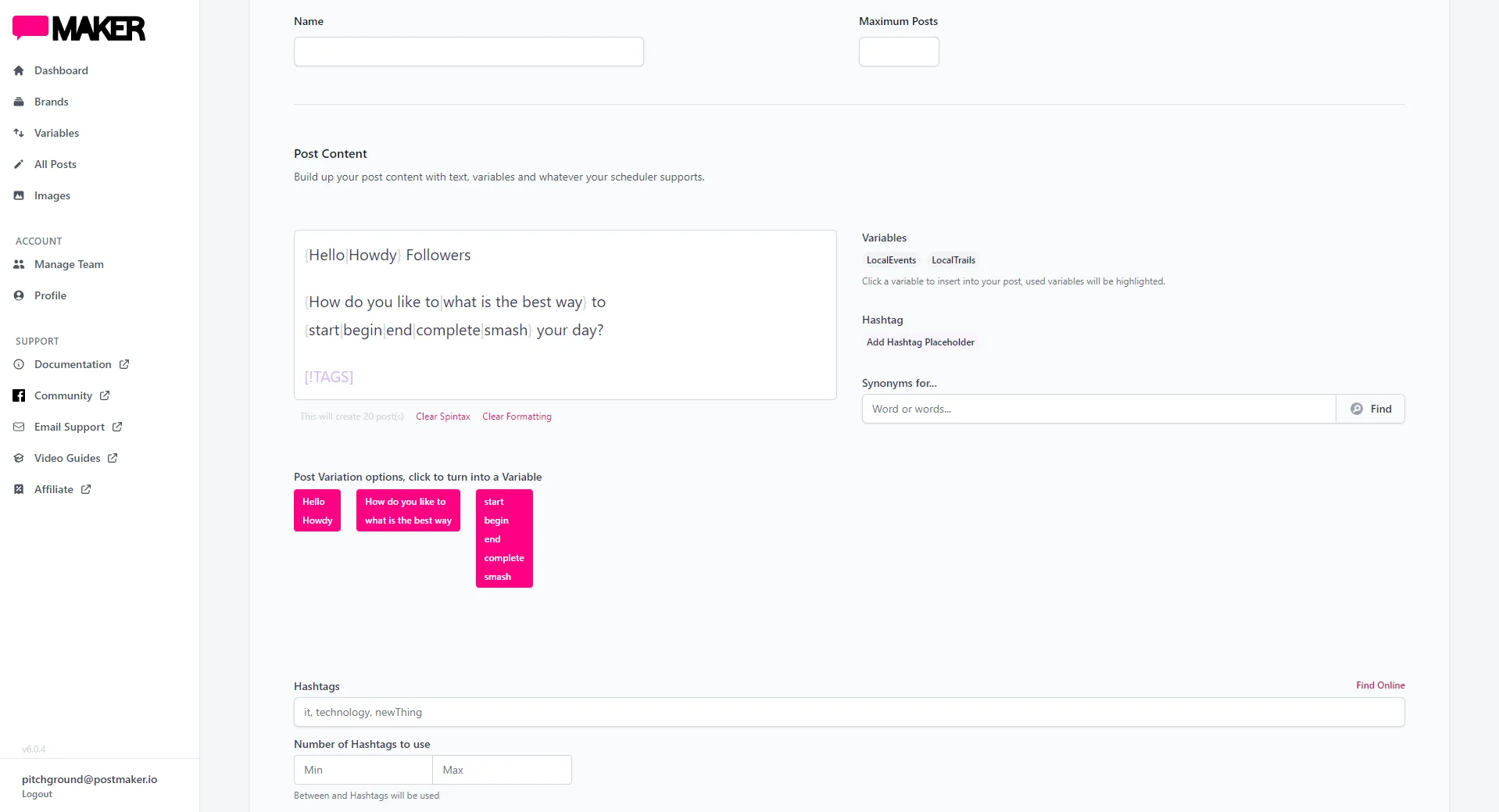Click Clear Spintax link
The height and width of the screenshot is (812, 1499).
443,417
